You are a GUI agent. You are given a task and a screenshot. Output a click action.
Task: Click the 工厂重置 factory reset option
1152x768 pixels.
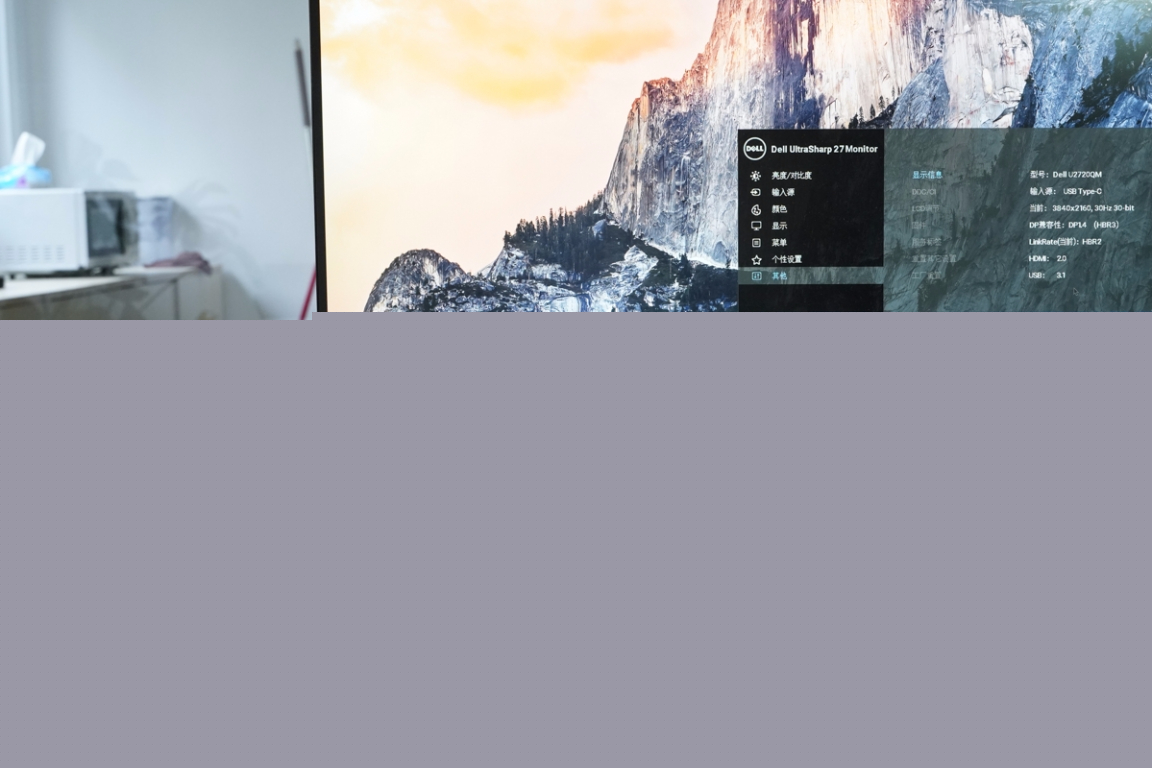point(927,275)
